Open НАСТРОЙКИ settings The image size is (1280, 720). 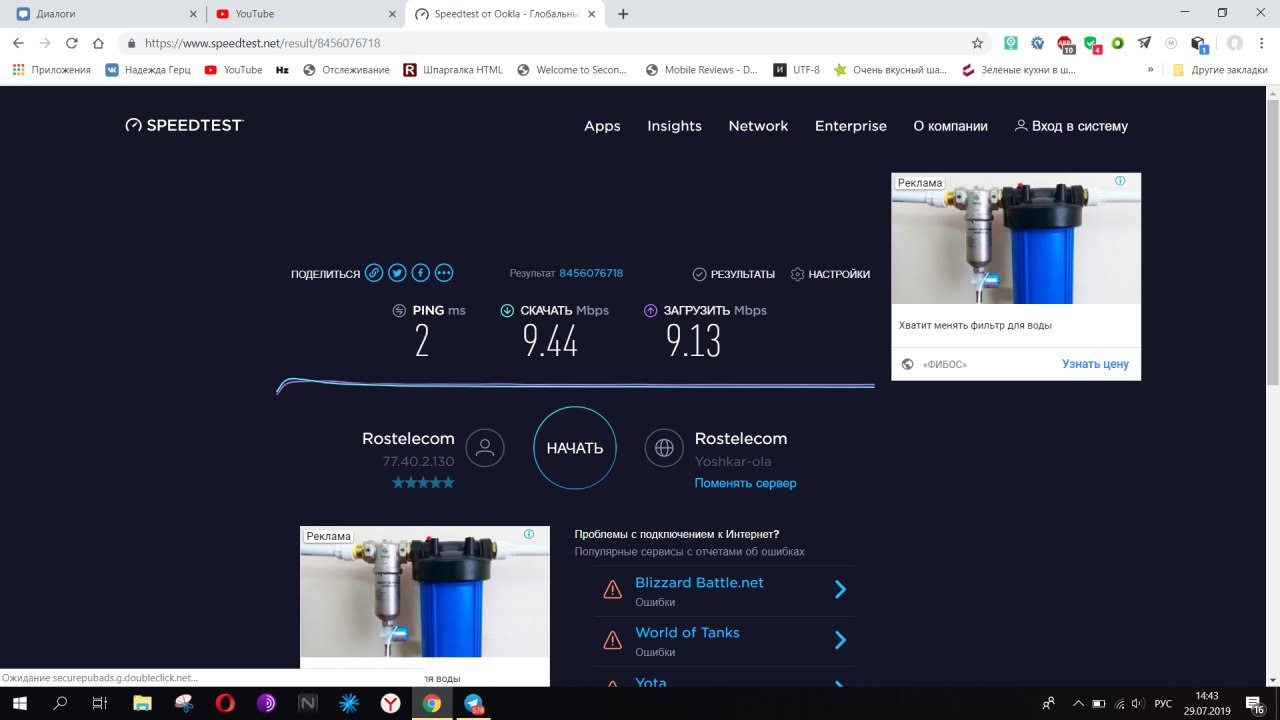(x=830, y=274)
